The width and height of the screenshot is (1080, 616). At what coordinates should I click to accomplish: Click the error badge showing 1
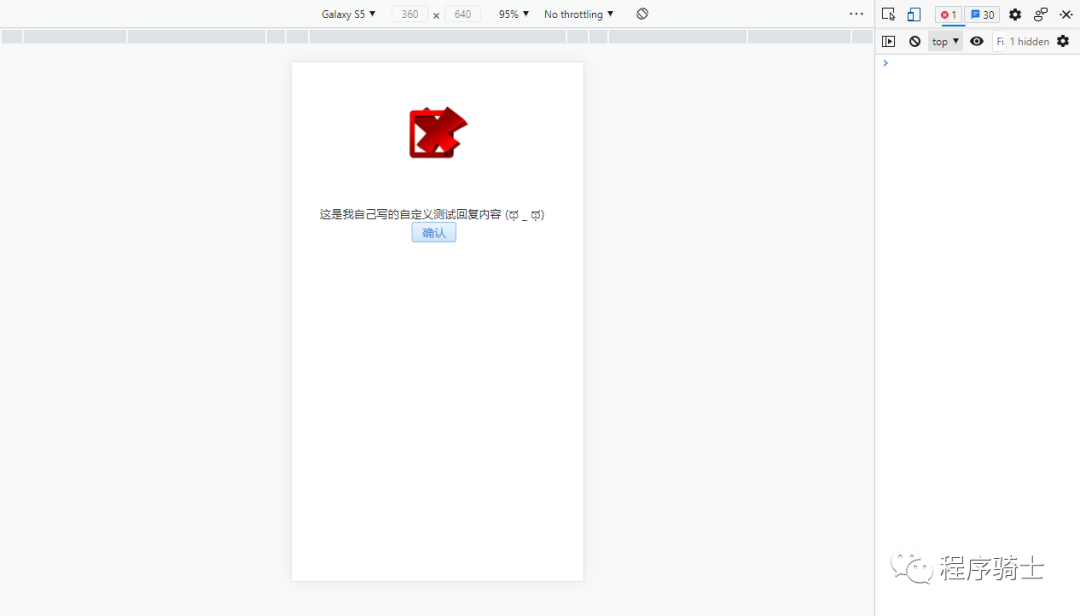click(x=947, y=14)
